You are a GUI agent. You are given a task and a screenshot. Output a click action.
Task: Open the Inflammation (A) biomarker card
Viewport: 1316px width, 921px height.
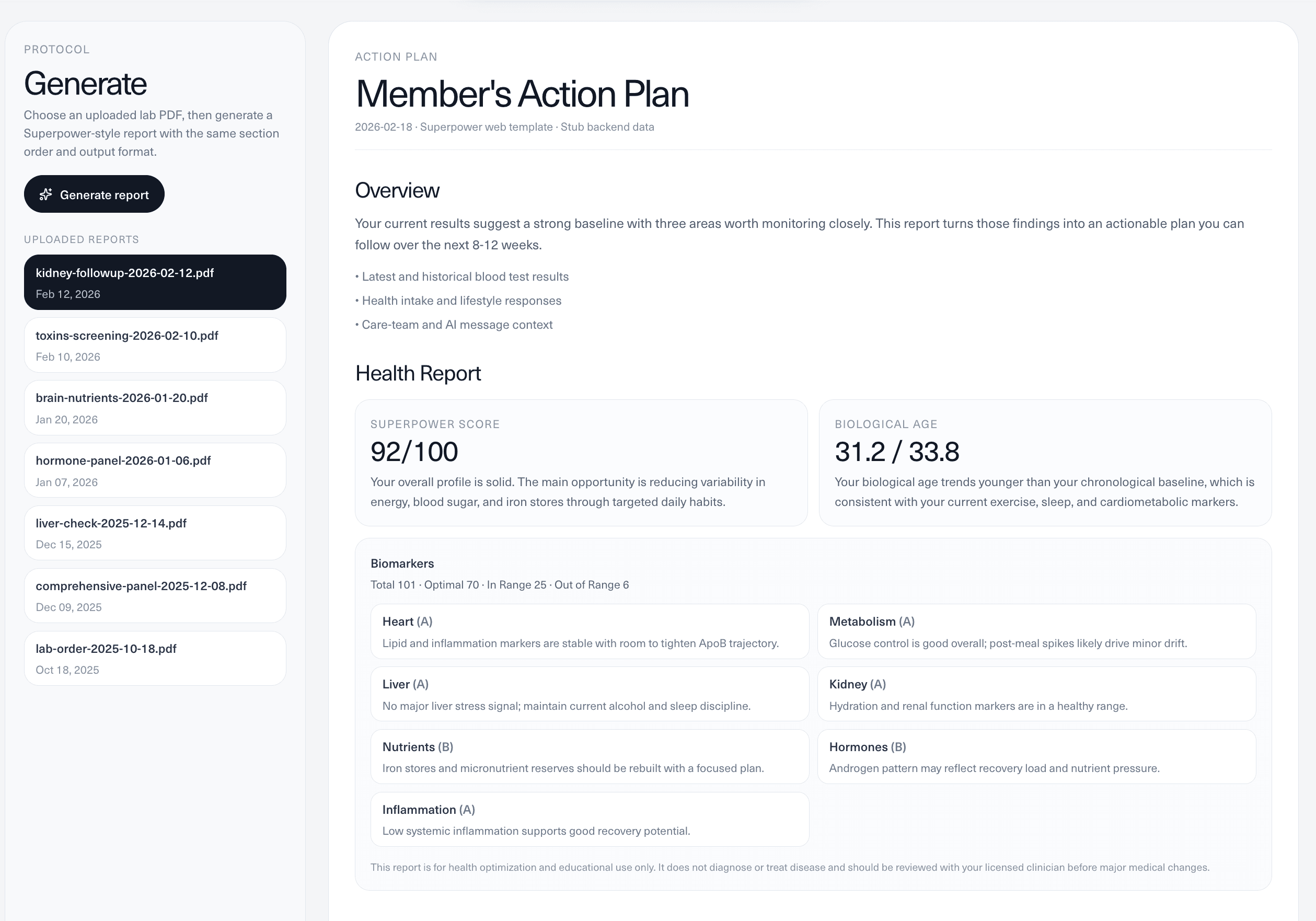click(x=589, y=820)
